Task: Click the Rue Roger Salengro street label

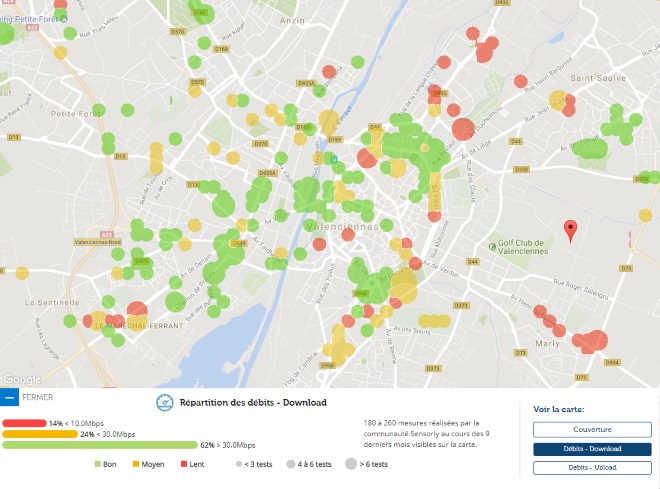Action: pyautogui.click(x=581, y=290)
